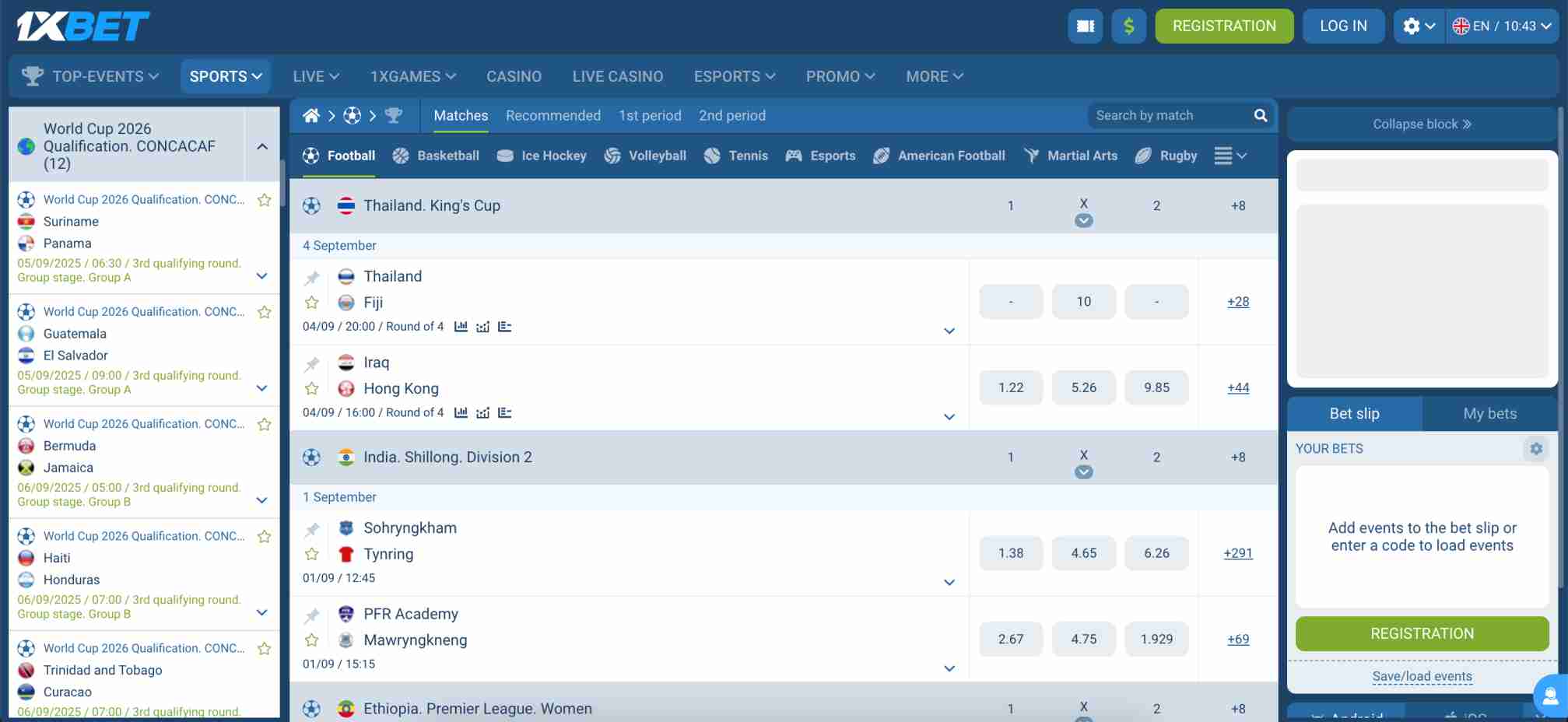Pin the Iraq vs Hong Kong match

[x=312, y=363]
